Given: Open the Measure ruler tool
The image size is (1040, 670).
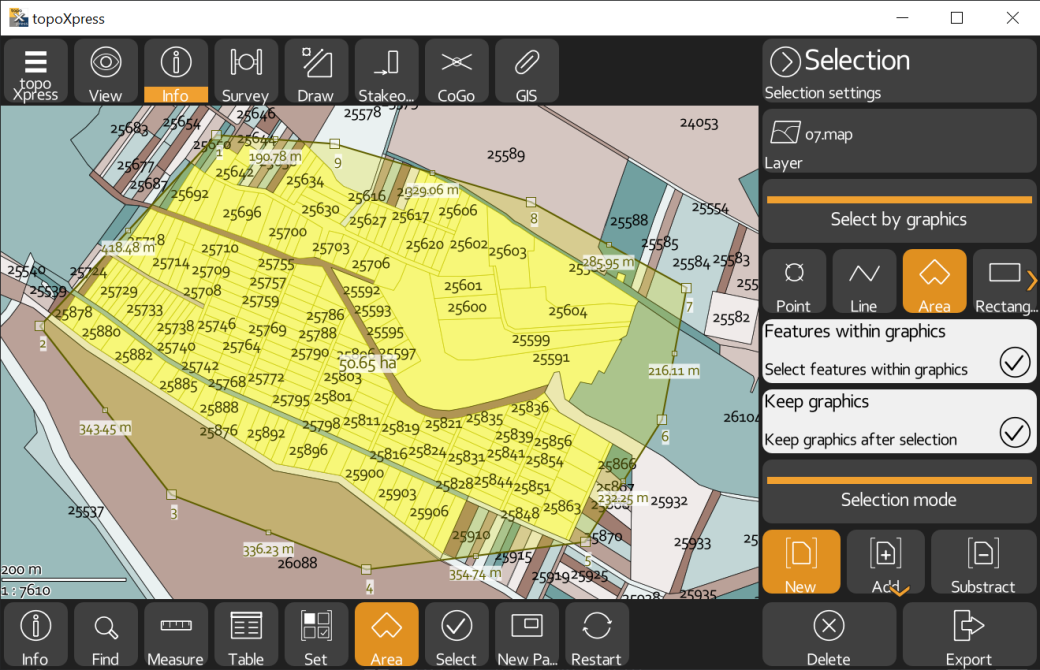Looking at the screenshot, I should pos(175,634).
